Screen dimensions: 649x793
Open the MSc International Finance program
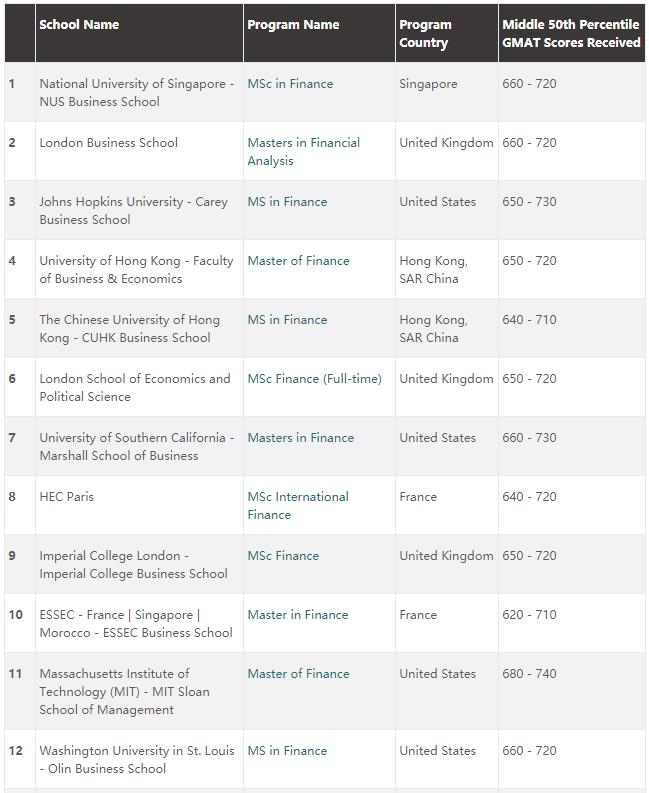coord(298,506)
